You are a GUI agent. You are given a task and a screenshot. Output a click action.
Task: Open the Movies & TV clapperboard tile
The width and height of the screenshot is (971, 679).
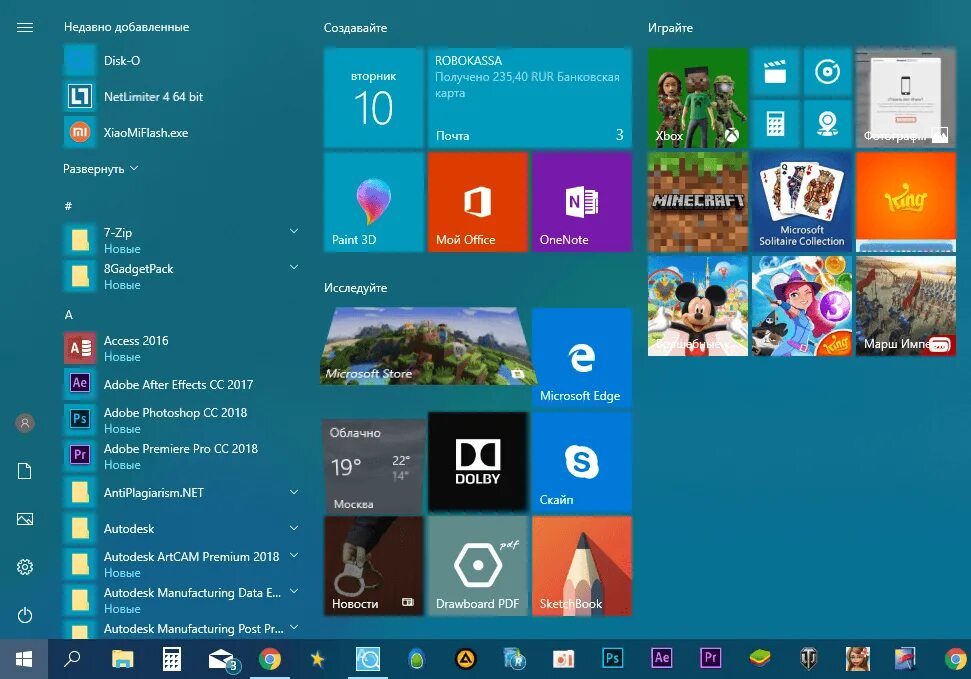pos(775,72)
